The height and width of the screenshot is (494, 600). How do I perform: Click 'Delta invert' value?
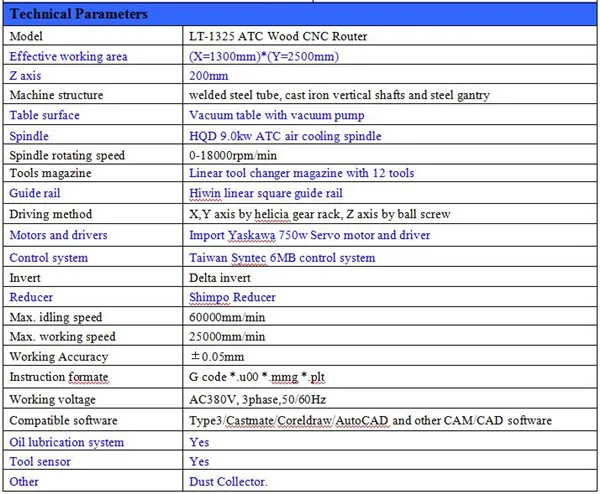(x=220, y=278)
